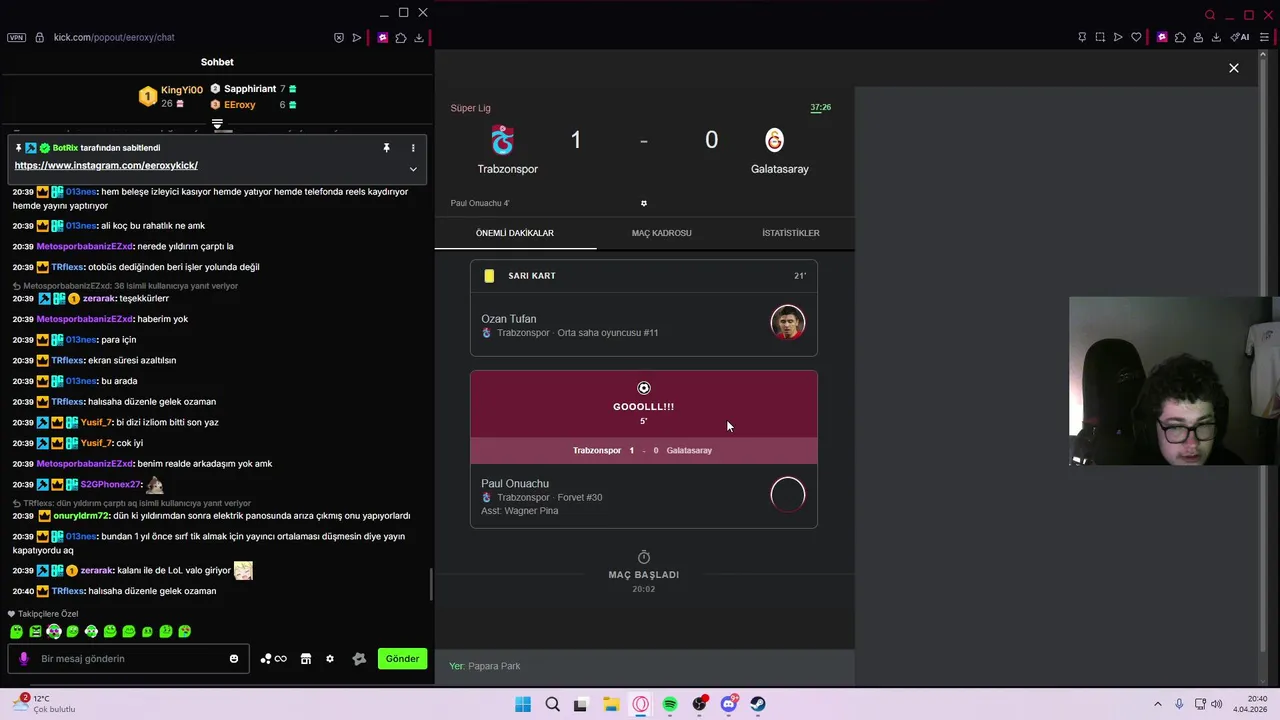Open pinned message three-dot menu
Screen dimensions: 1280x720
point(413,148)
